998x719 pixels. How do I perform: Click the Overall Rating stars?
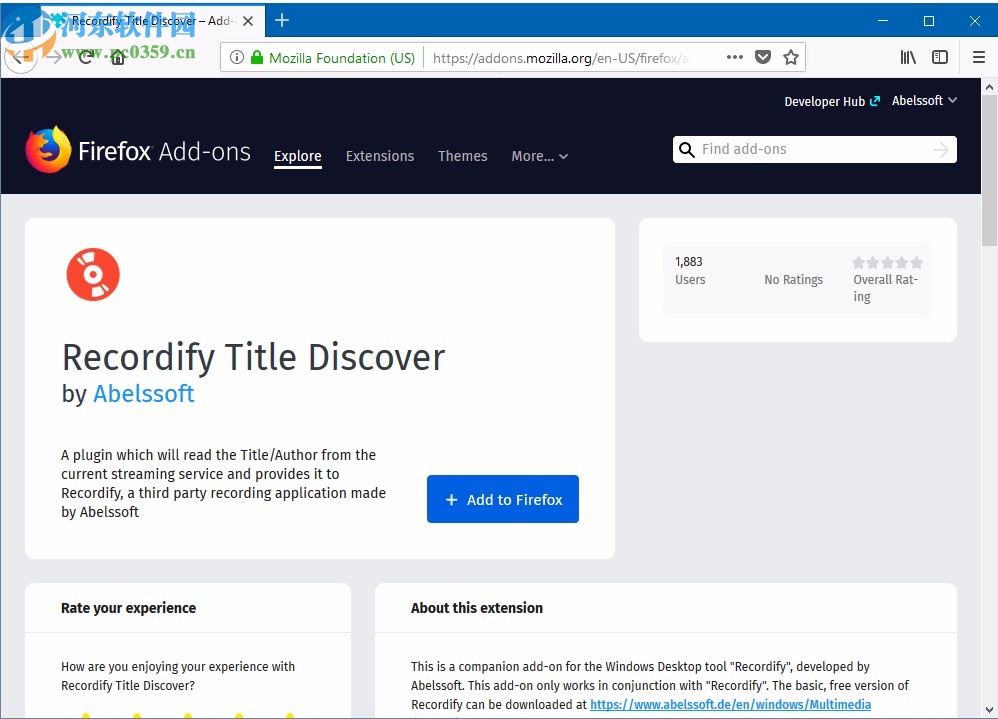point(887,263)
